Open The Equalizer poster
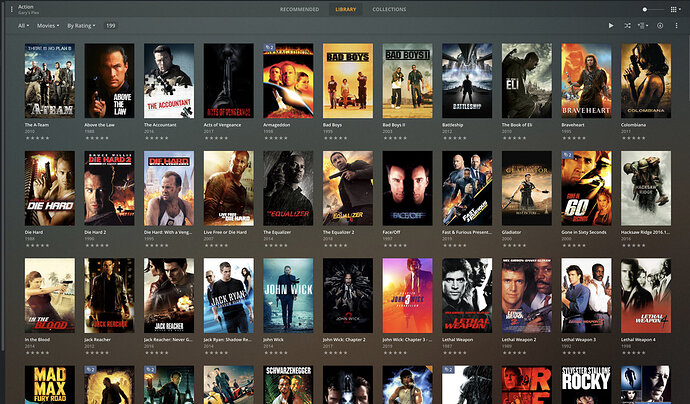 pos(288,188)
